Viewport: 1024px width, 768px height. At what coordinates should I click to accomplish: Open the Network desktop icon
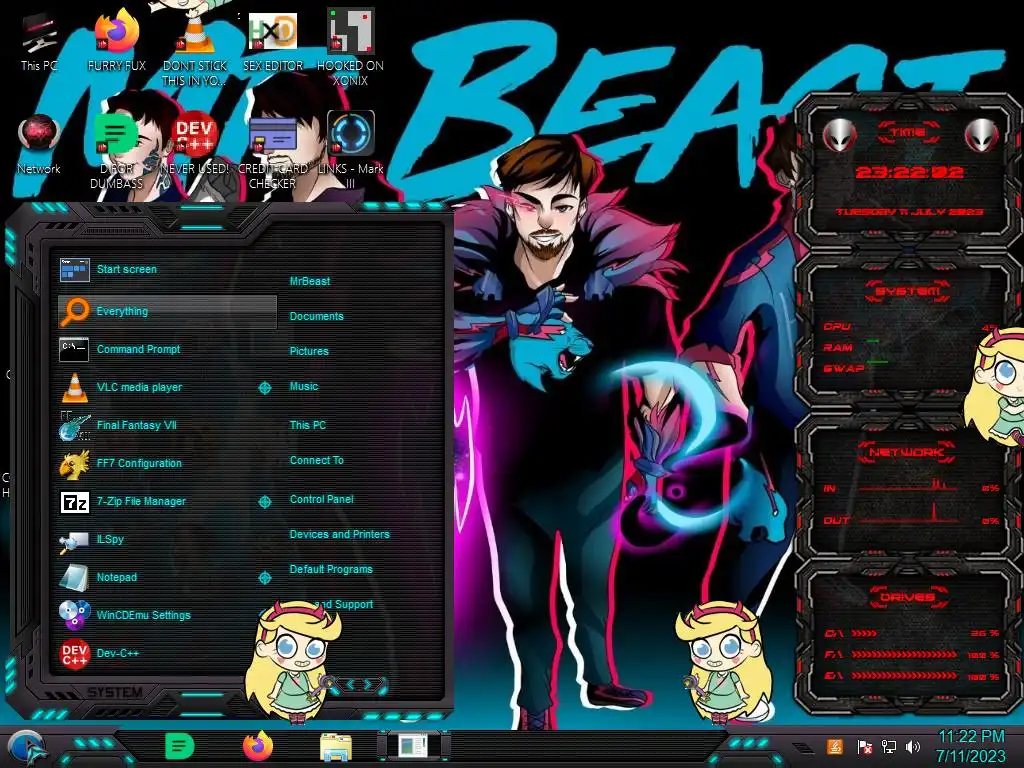(x=39, y=144)
